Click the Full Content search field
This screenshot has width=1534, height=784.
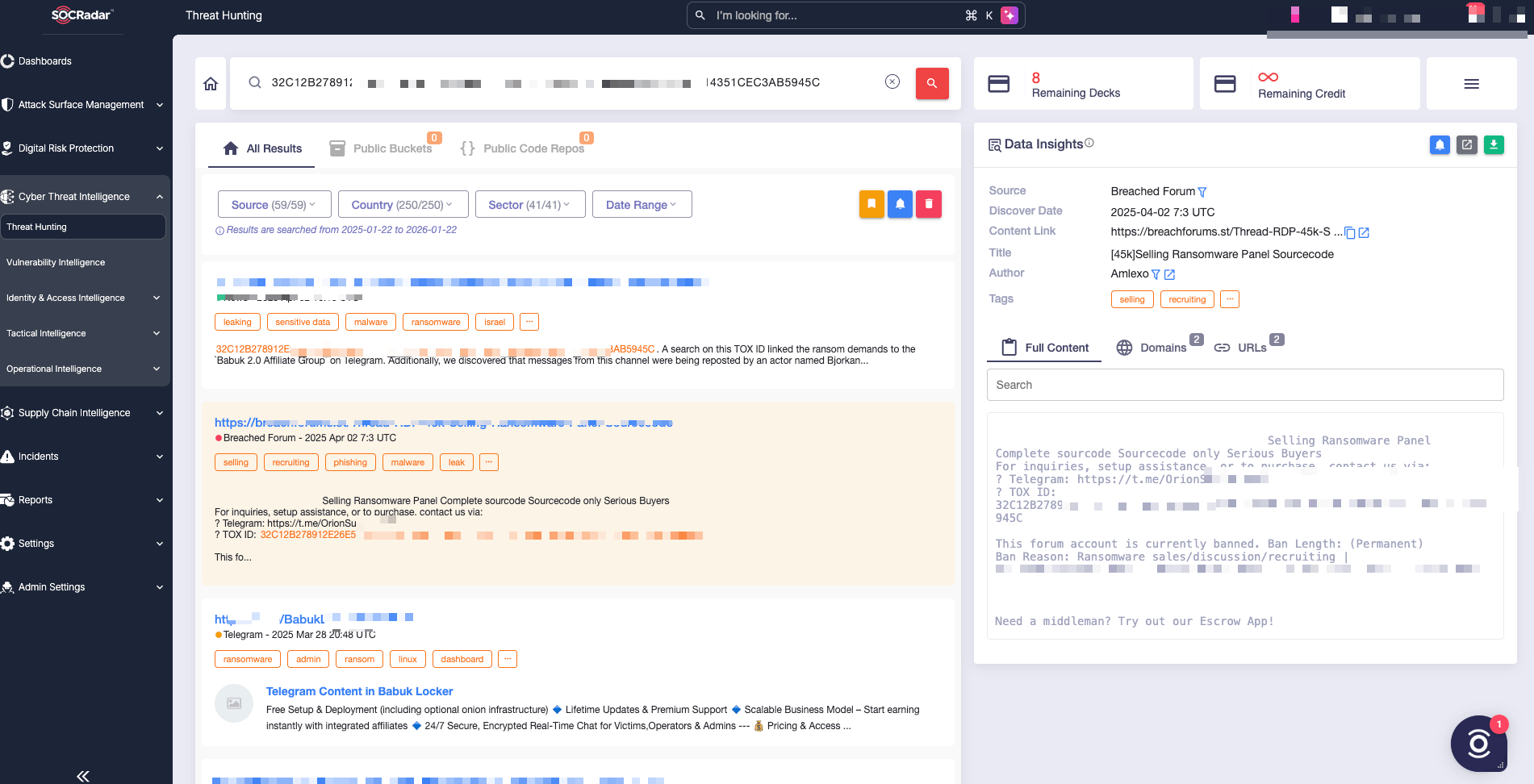1244,385
